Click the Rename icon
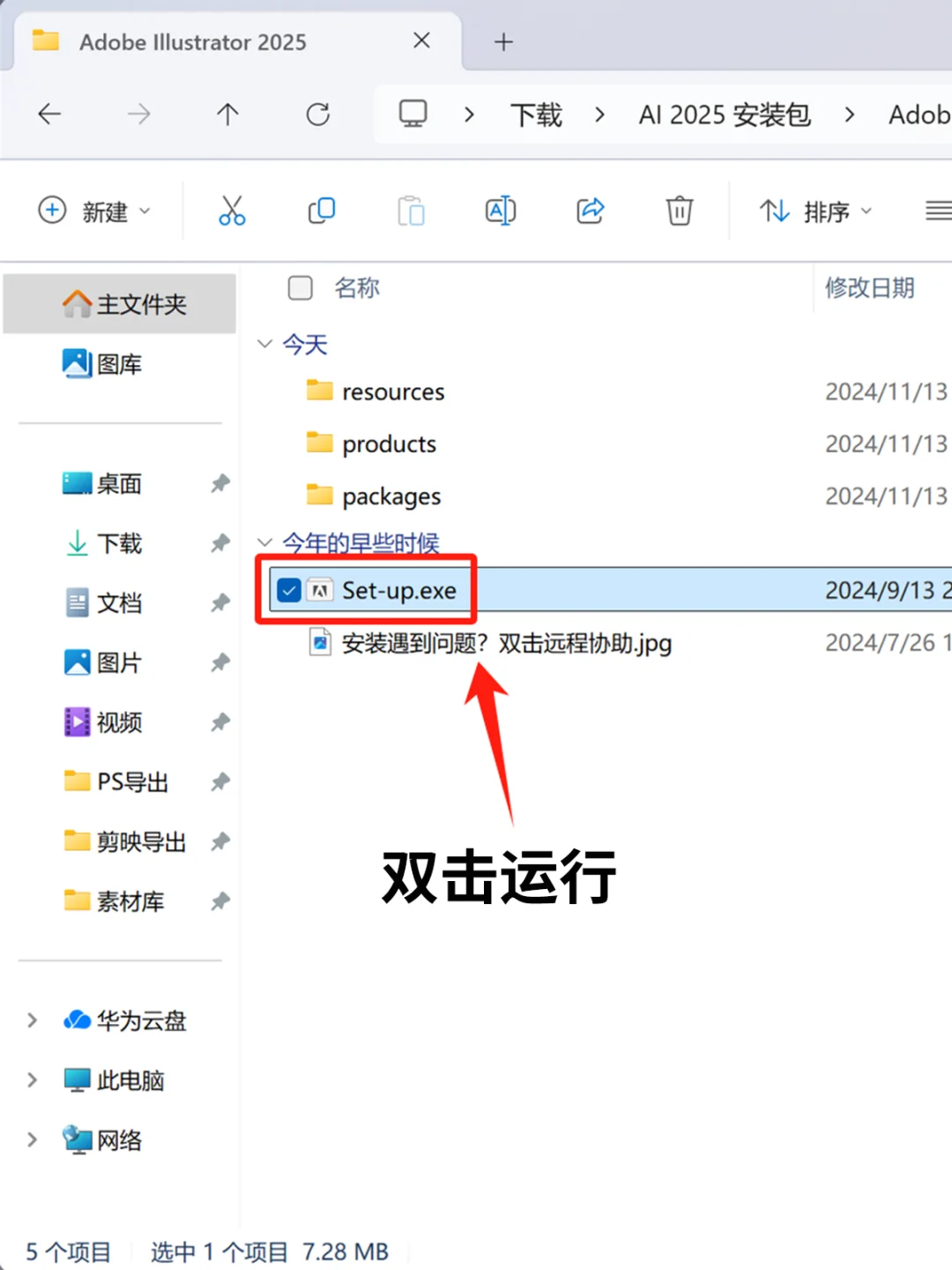The width and height of the screenshot is (952, 1270). (501, 211)
